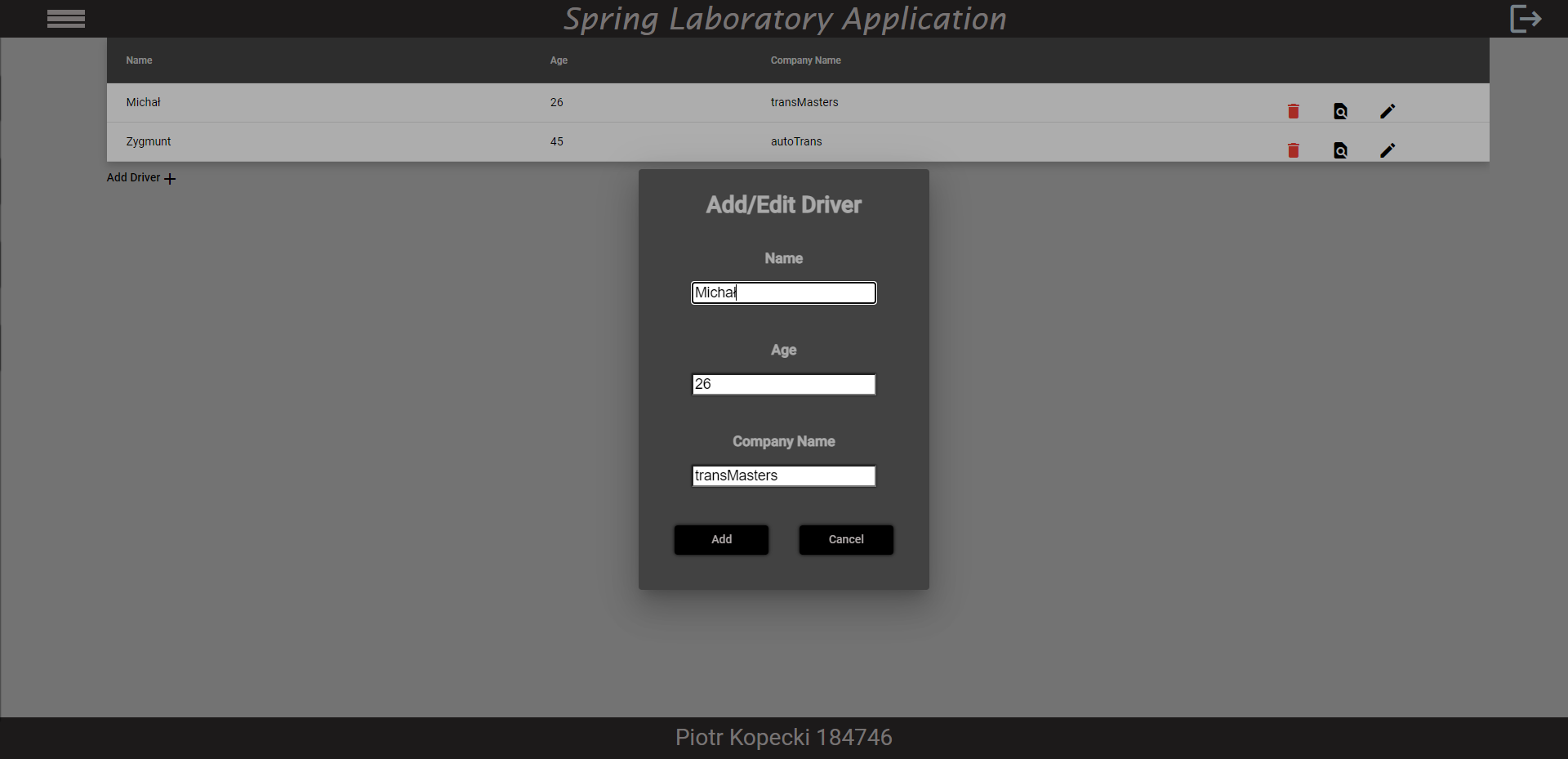Focus the Company Name input field
The height and width of the screenshot is (759, 1568).
coord(784,475)
